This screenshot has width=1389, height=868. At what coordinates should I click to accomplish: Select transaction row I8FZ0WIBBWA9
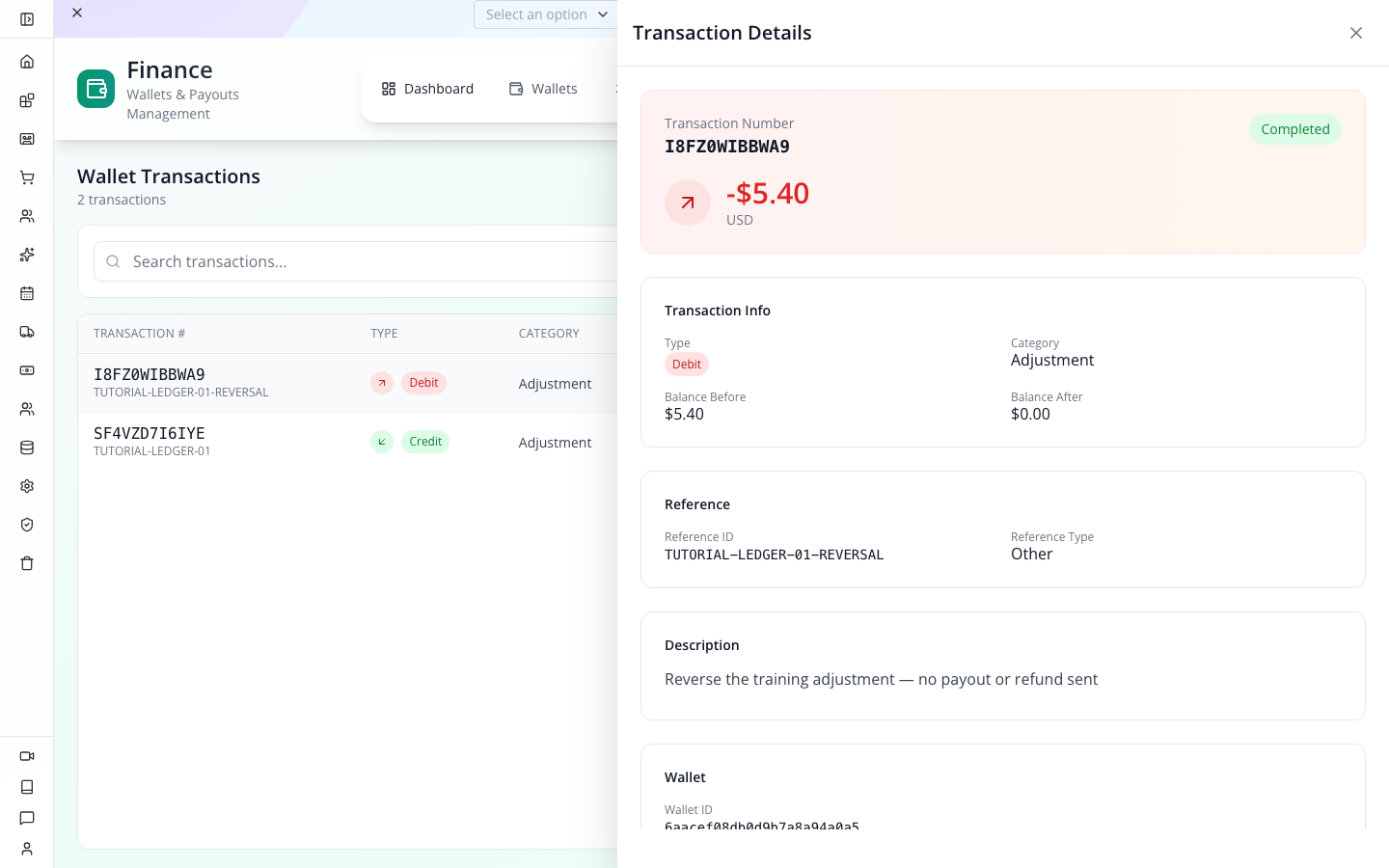(x=347, y=383)
